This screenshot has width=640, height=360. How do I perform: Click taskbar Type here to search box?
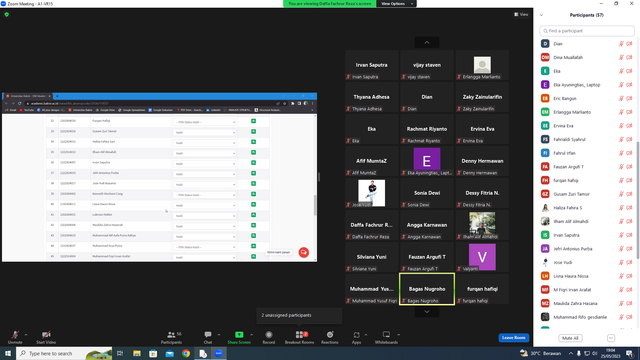[x=64, y=353]
